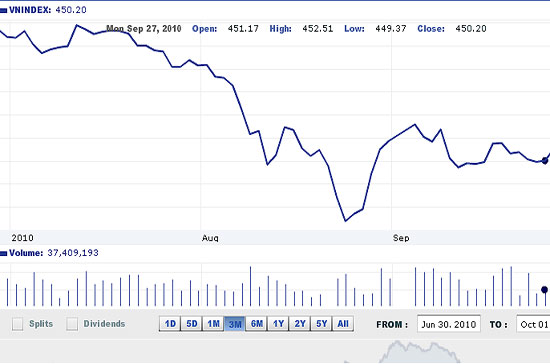Click the Volume legend marker icon
The width and height of the screenshot is (550, 364).
[x=3, y=253]
